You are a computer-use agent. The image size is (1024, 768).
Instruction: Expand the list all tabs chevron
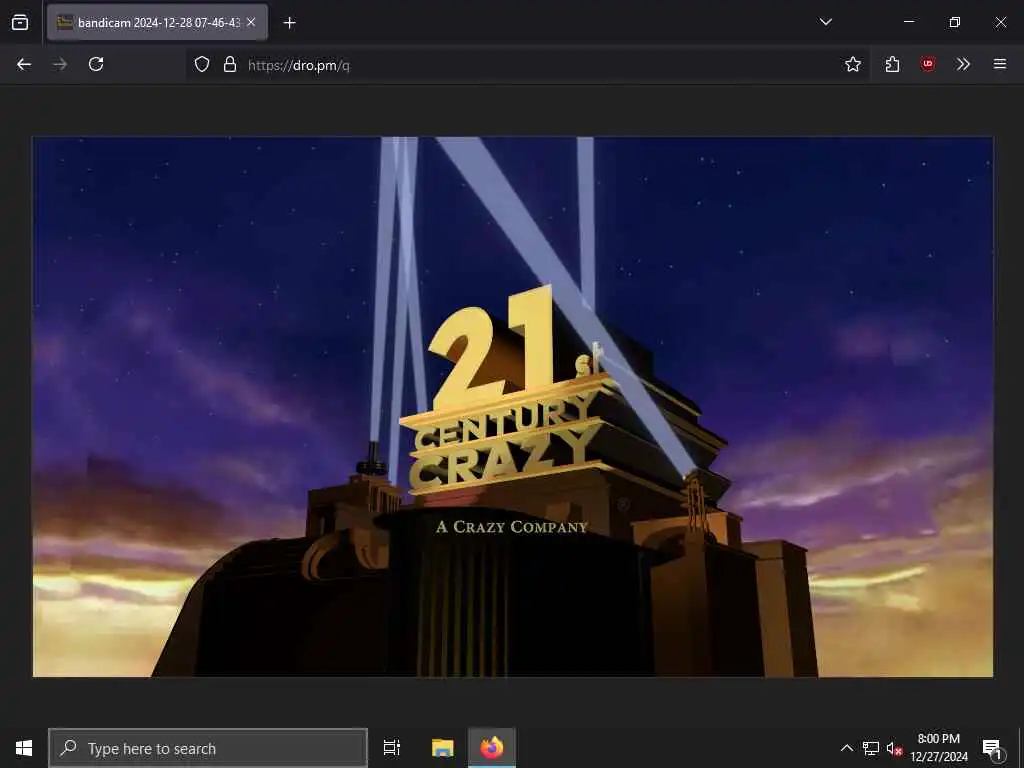[x=825, y=22]
